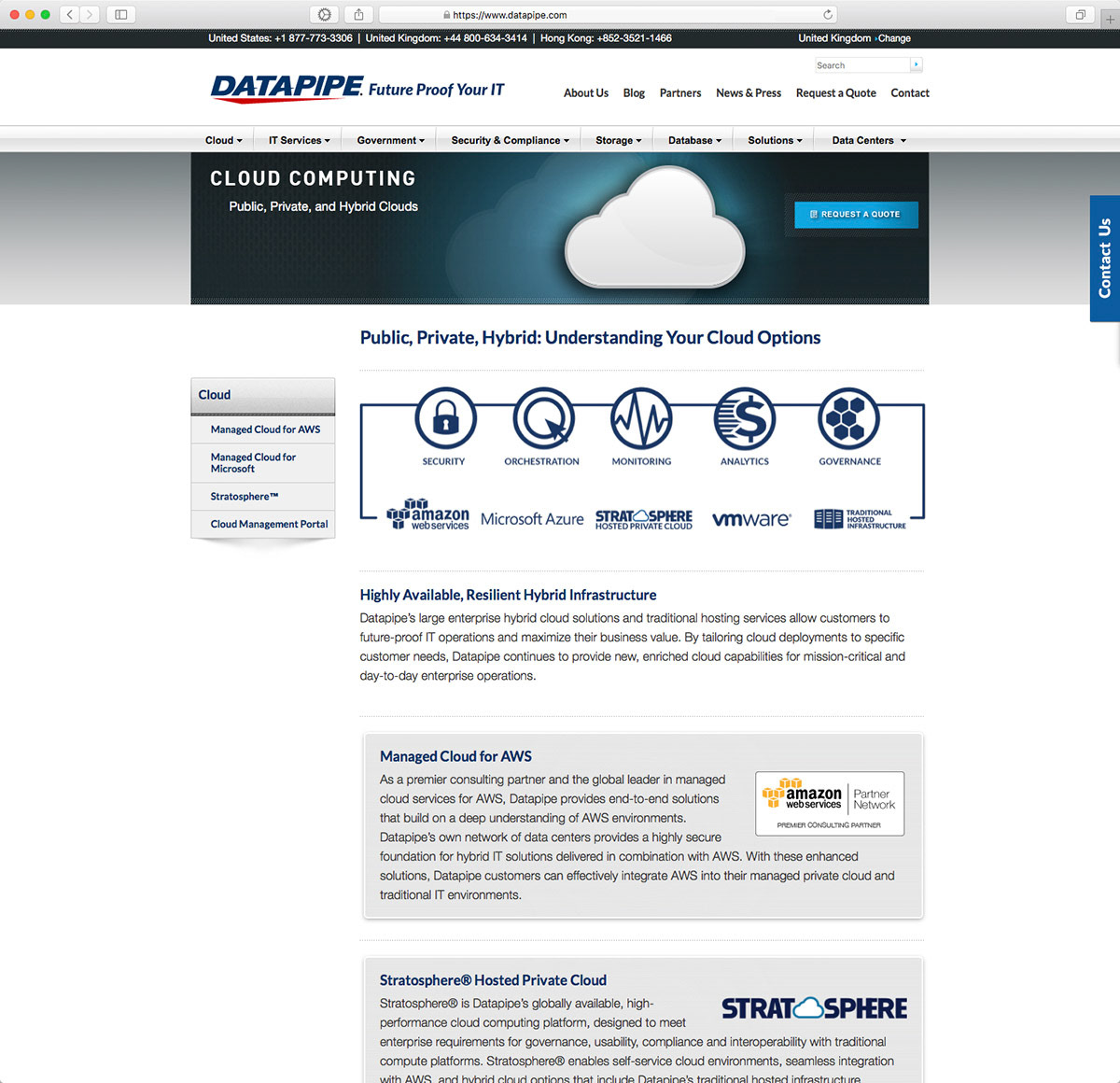Click the Analytics dollar icon

point(744,418)
